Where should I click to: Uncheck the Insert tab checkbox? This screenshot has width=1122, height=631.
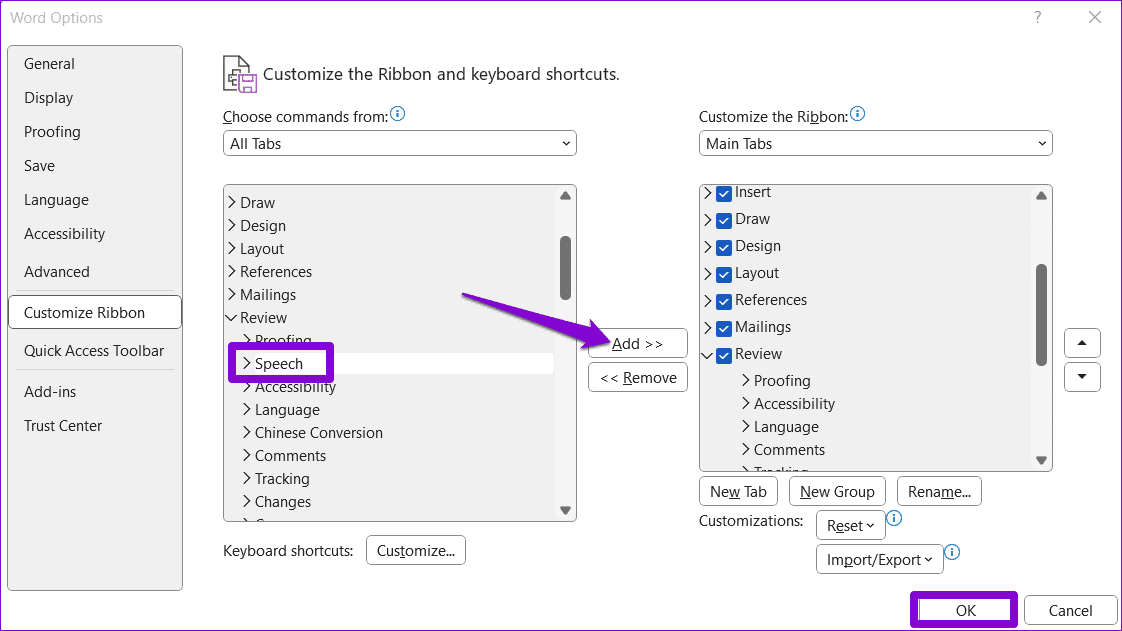(x=723, y=193)
